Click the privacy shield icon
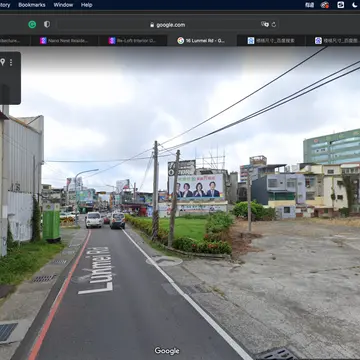 click(x=47, y=24)
